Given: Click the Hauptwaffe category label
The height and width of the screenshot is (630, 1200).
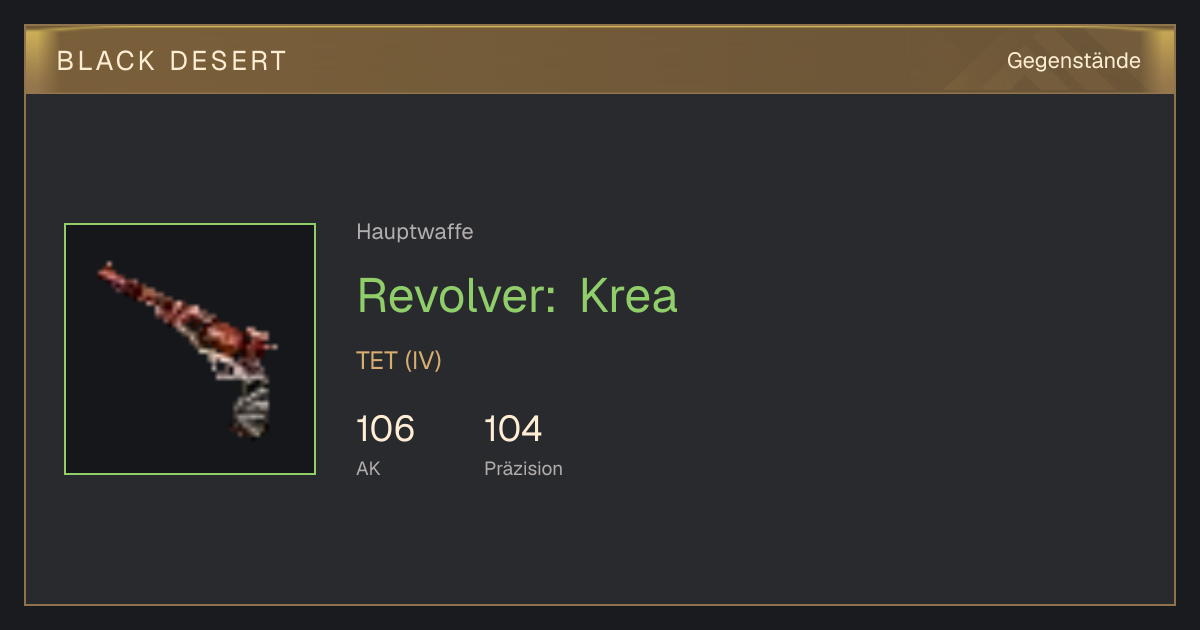Looking at the screenshot, I should point(415,232).
